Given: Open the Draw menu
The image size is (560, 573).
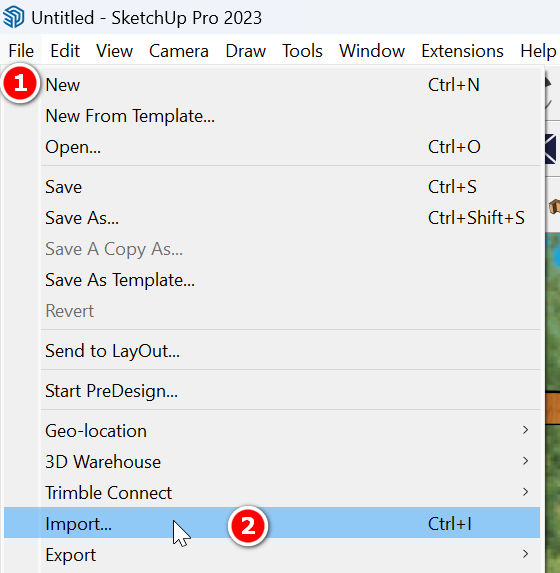Looking at the screenshot, I should pos(246,51).
